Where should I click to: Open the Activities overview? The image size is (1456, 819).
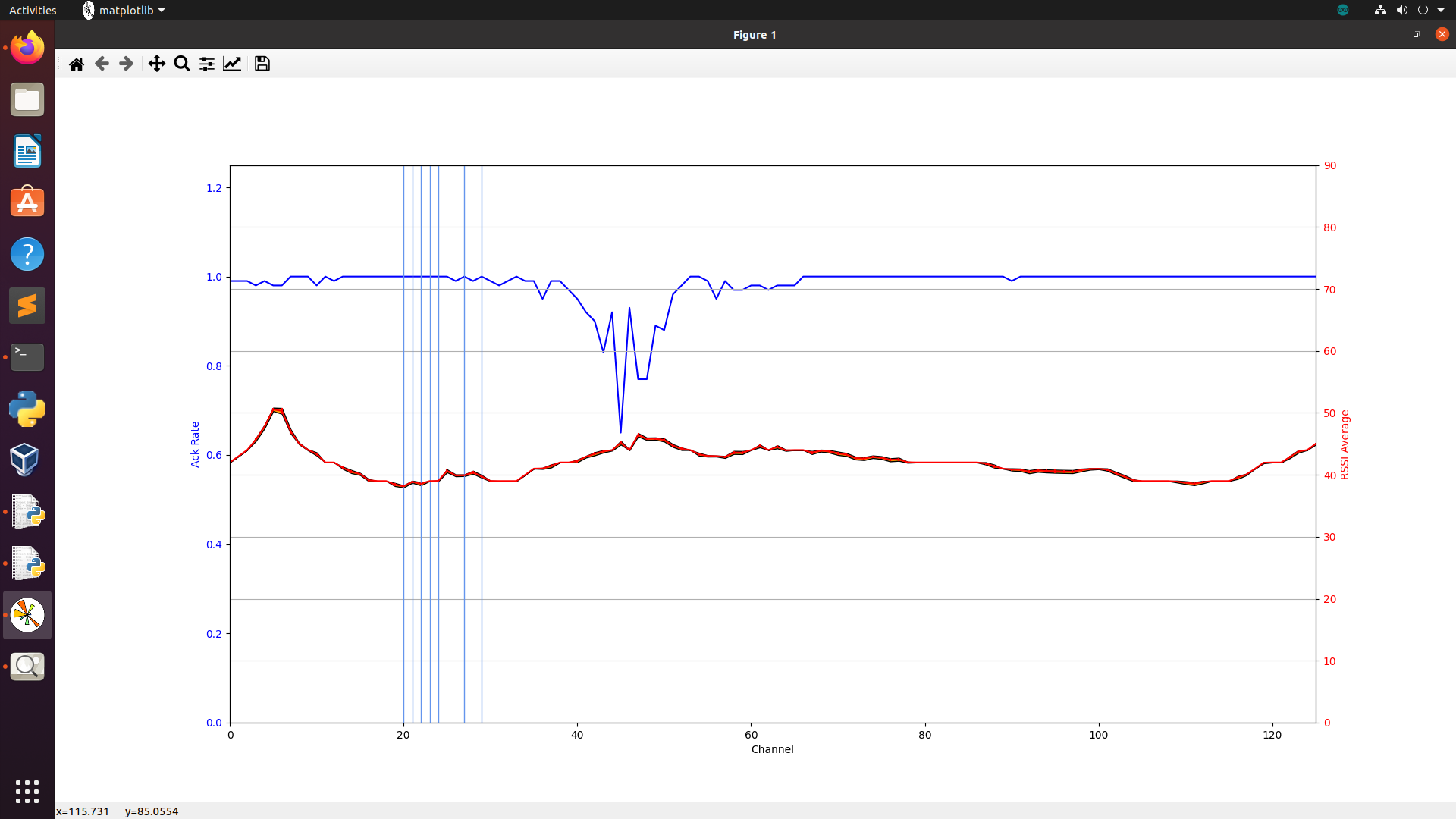click(33, 10)
